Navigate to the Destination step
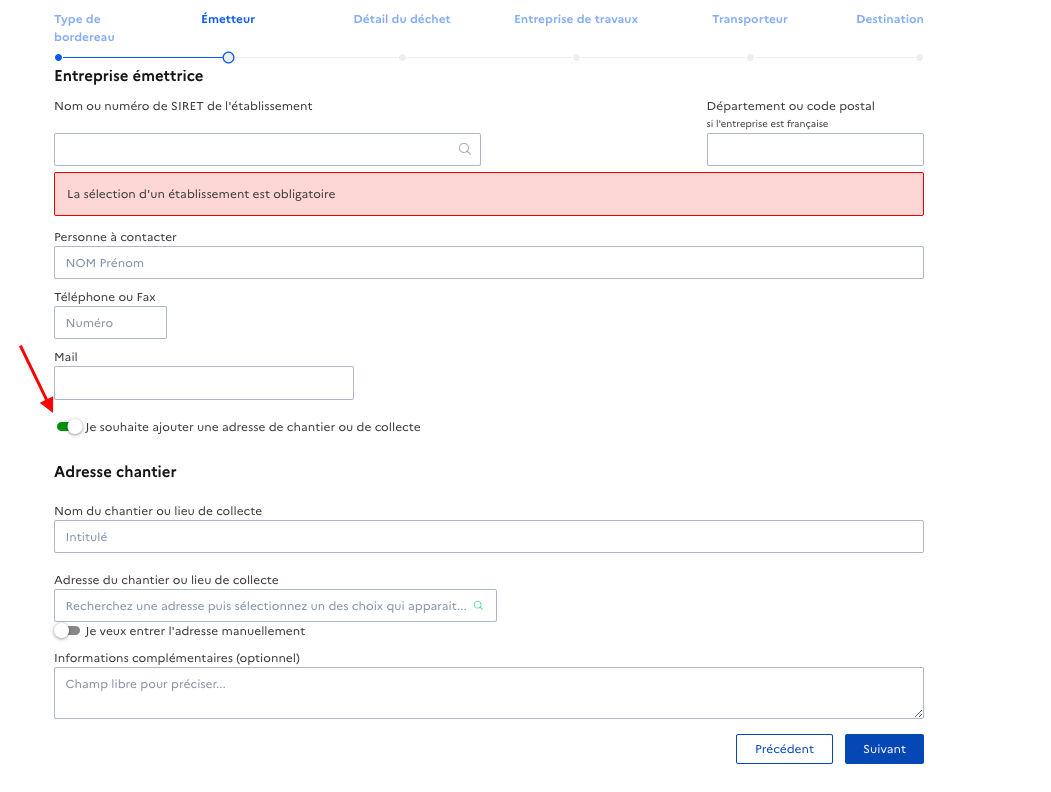The image size is (1051, 792). pyautogui.click(x=890, y=19)
